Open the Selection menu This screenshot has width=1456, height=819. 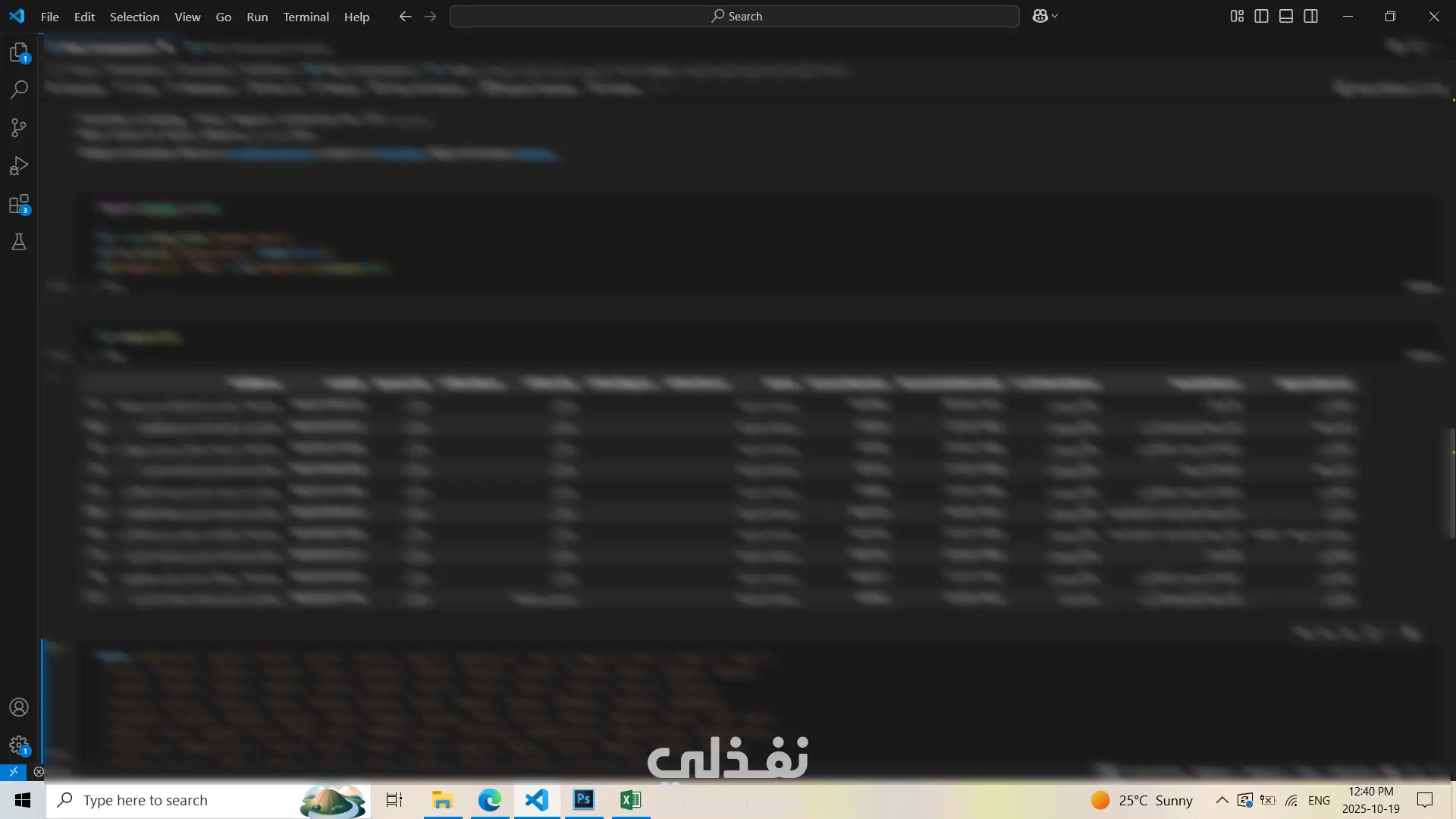134,17
